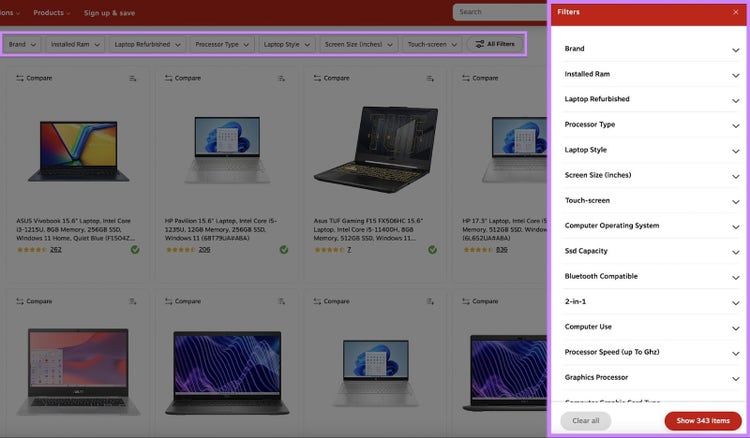Expand Graphics Processor filter section
750x438 pixels.
(651, 378)
